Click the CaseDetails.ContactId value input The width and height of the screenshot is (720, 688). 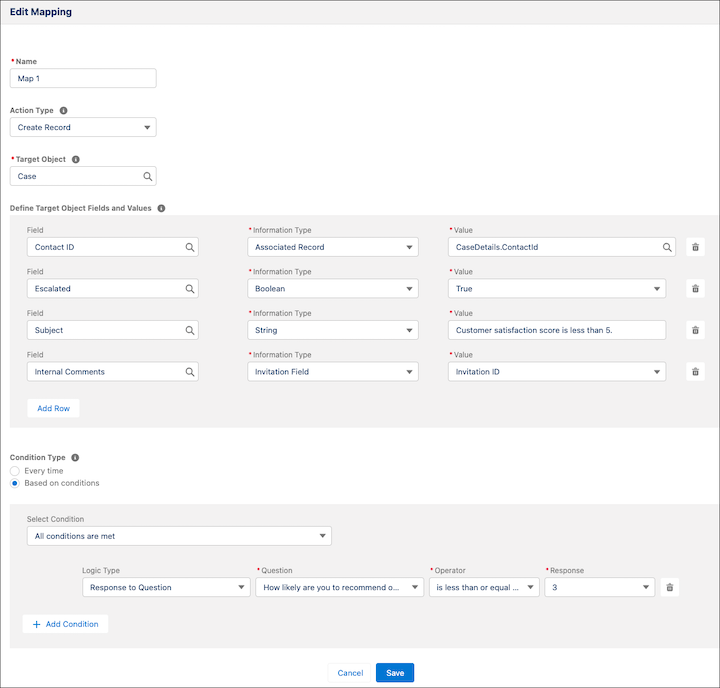[x=562, y=247]
